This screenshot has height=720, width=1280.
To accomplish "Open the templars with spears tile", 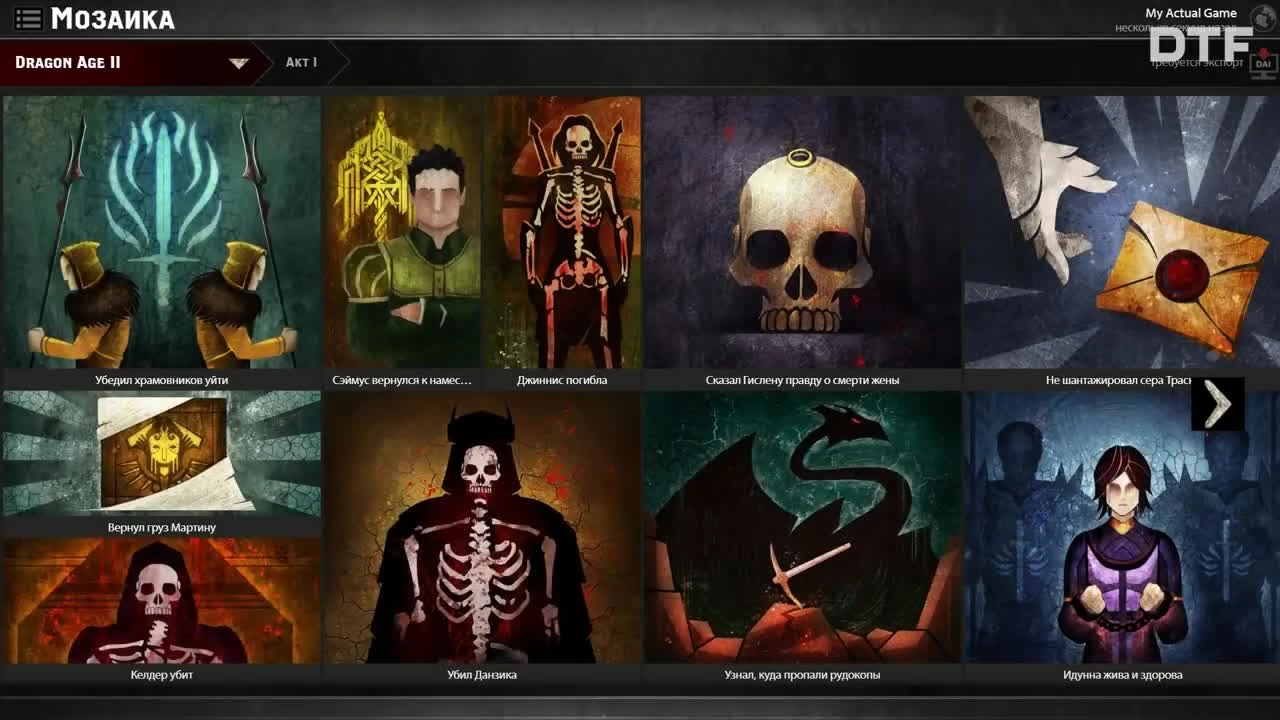I will (x=162, y=232).
